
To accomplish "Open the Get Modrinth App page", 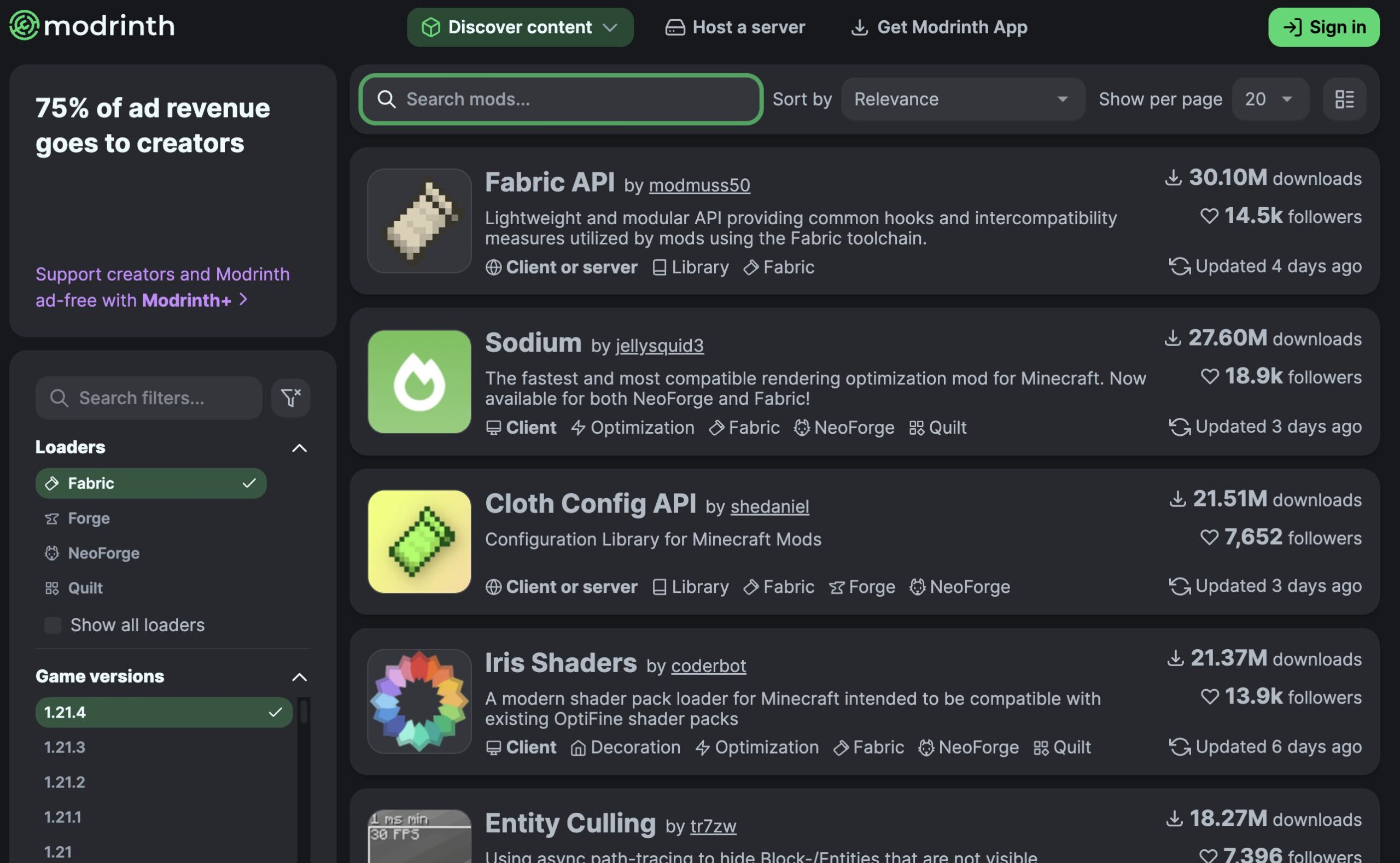I will 939,27.
